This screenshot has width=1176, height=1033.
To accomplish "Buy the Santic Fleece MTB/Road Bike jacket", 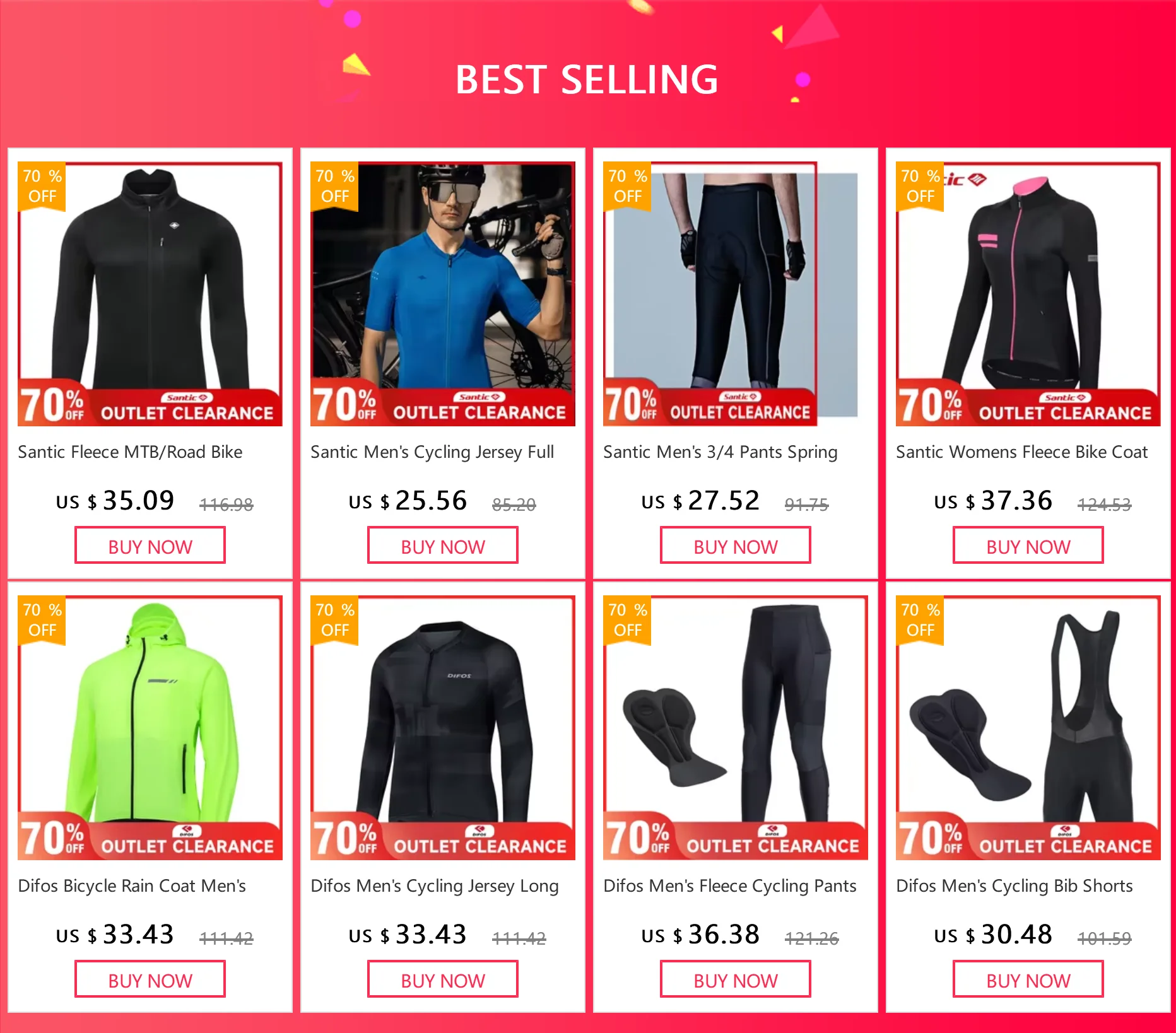I will [150, 546].
